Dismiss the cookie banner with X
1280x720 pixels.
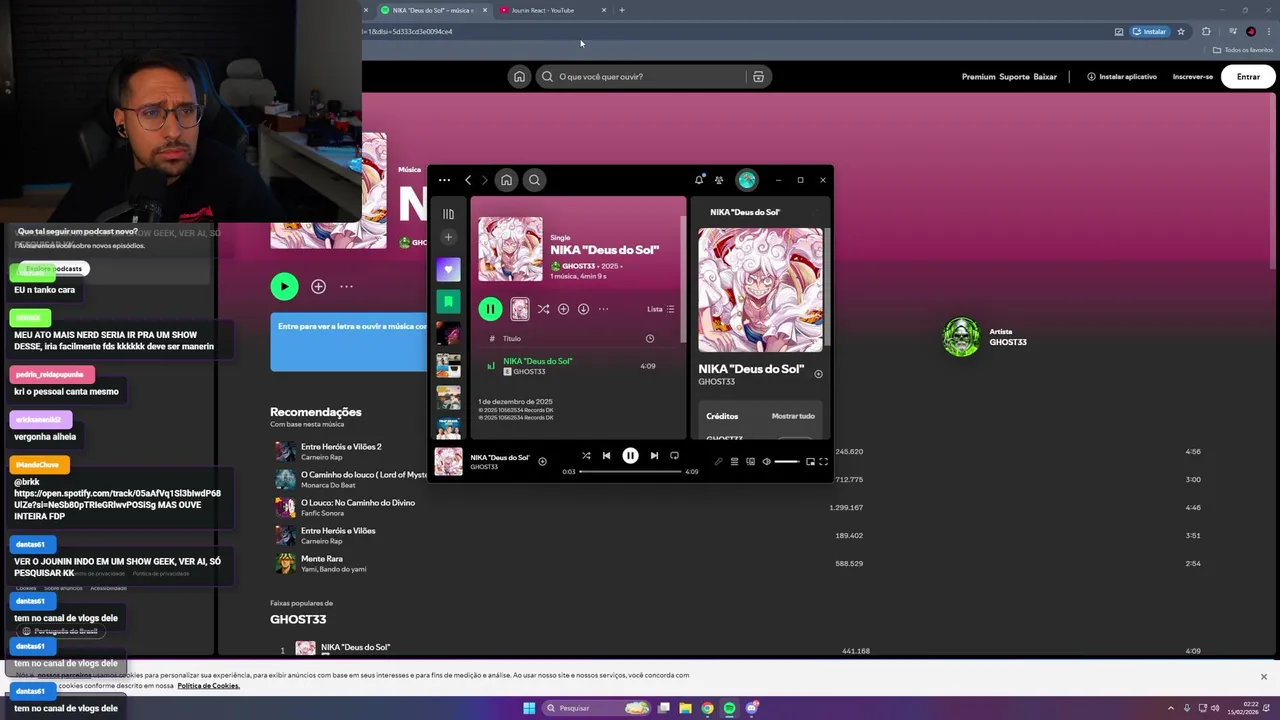(1264, 677)
